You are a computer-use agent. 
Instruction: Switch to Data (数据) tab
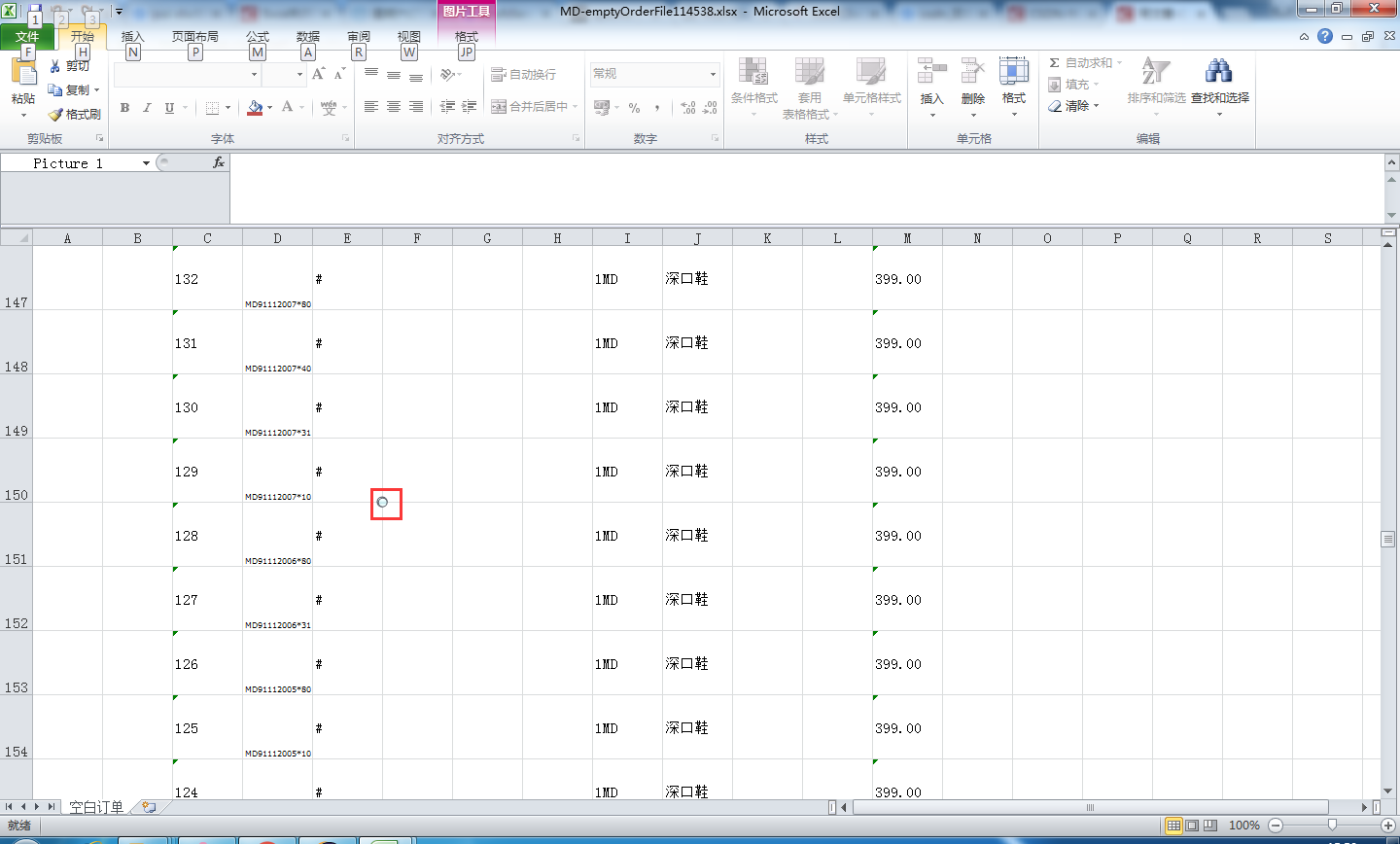308,37
